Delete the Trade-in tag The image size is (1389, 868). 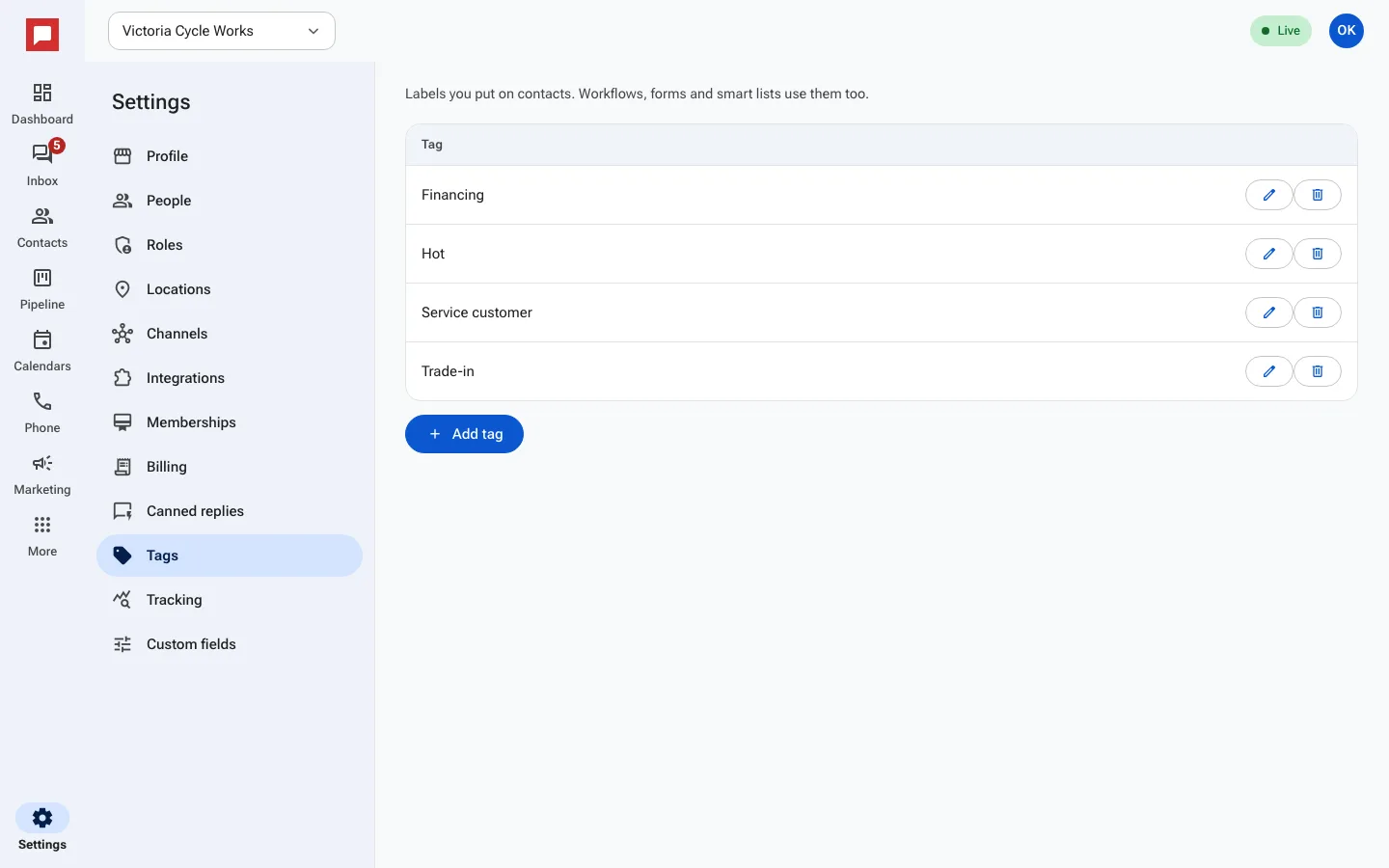(x=1318, y=371)
